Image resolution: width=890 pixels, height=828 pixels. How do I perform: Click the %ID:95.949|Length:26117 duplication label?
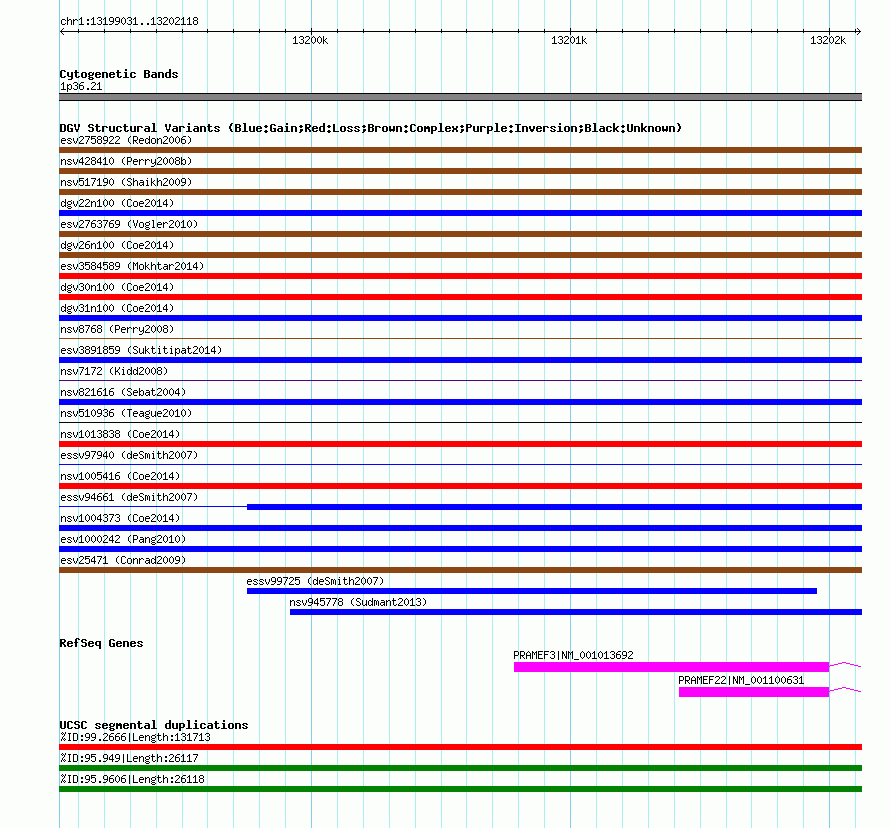(x=129, y=758)
